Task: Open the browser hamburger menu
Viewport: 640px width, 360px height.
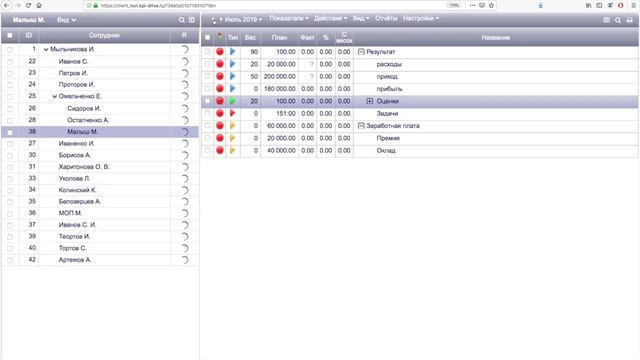Action: pos(633,5)
